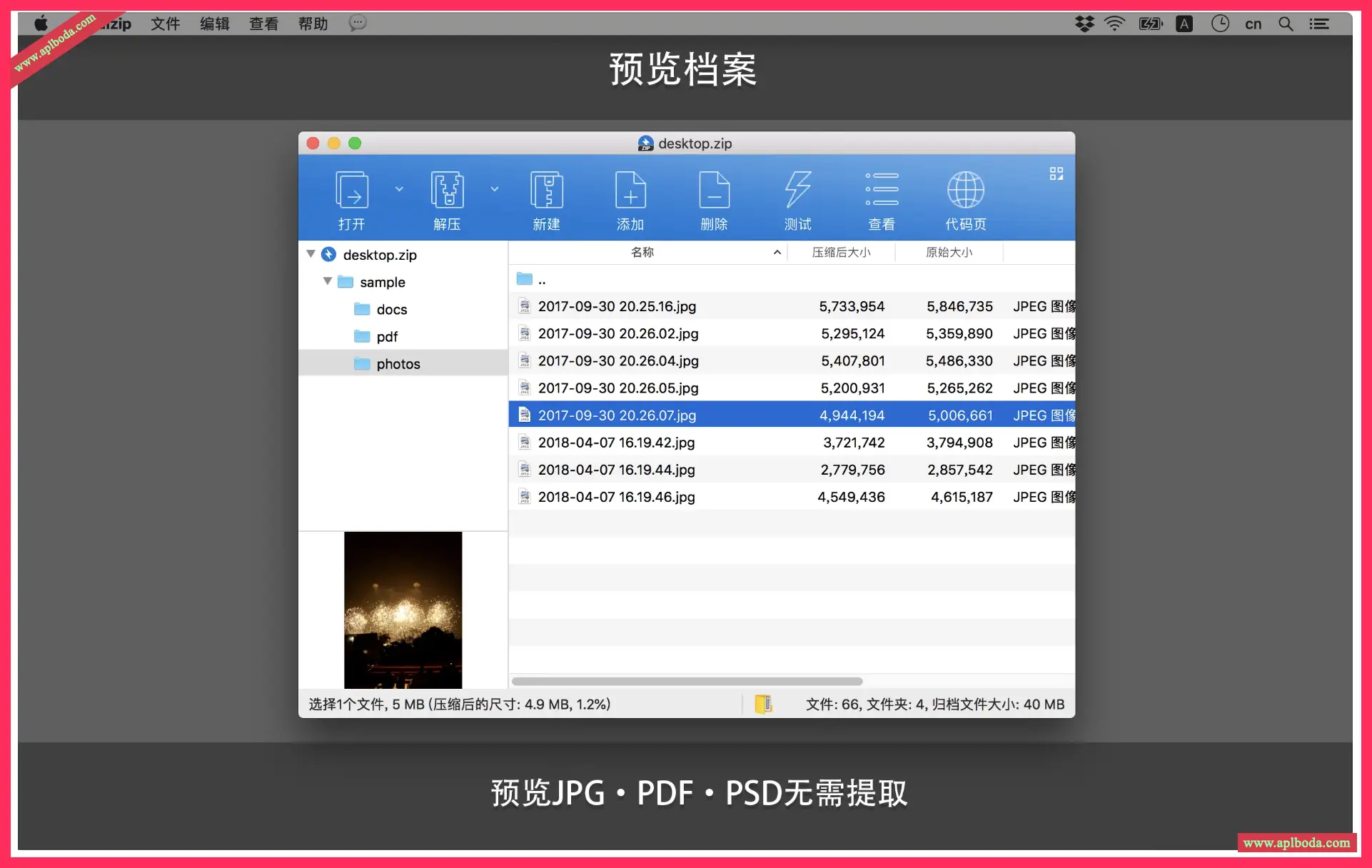Toggle the grid view icon in toolbar corner

[1056, 173]
